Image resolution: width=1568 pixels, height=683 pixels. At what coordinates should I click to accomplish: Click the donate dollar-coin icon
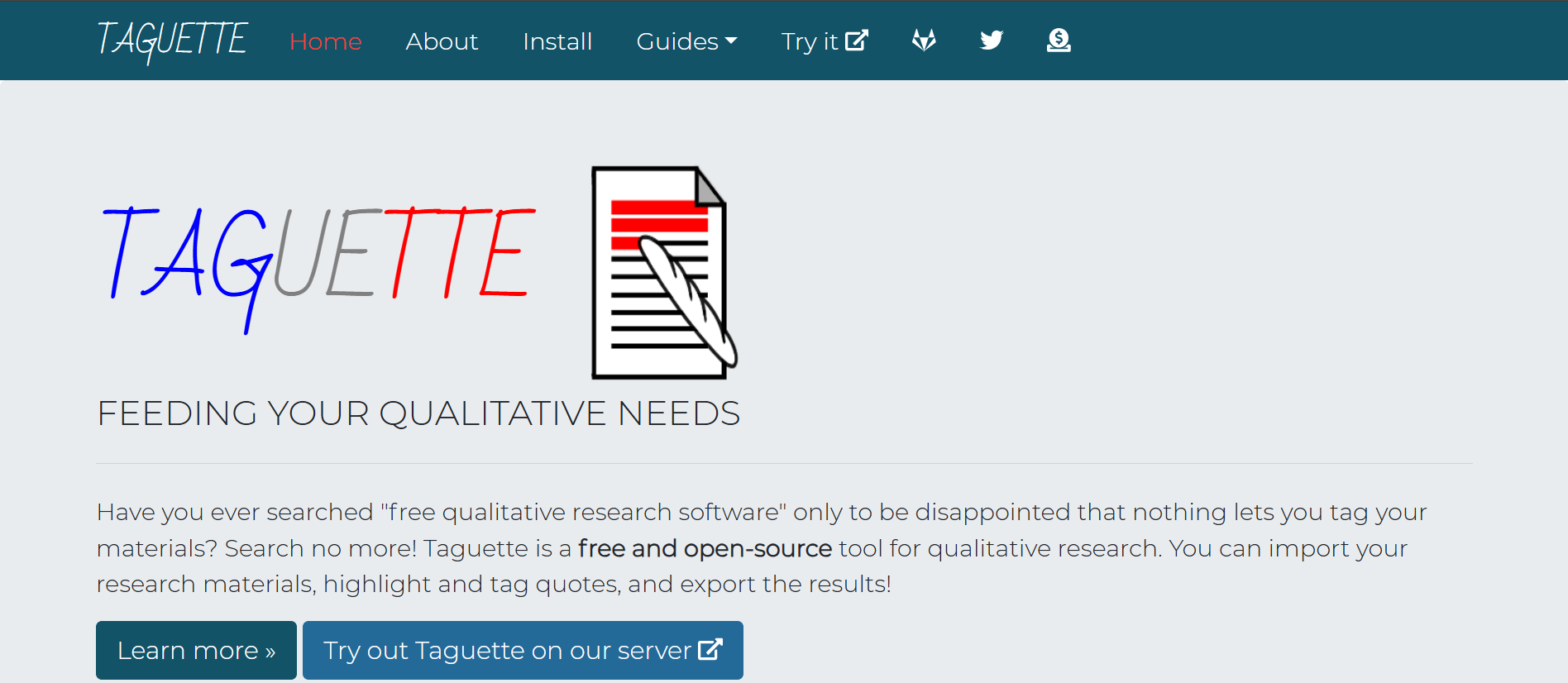1059,40
